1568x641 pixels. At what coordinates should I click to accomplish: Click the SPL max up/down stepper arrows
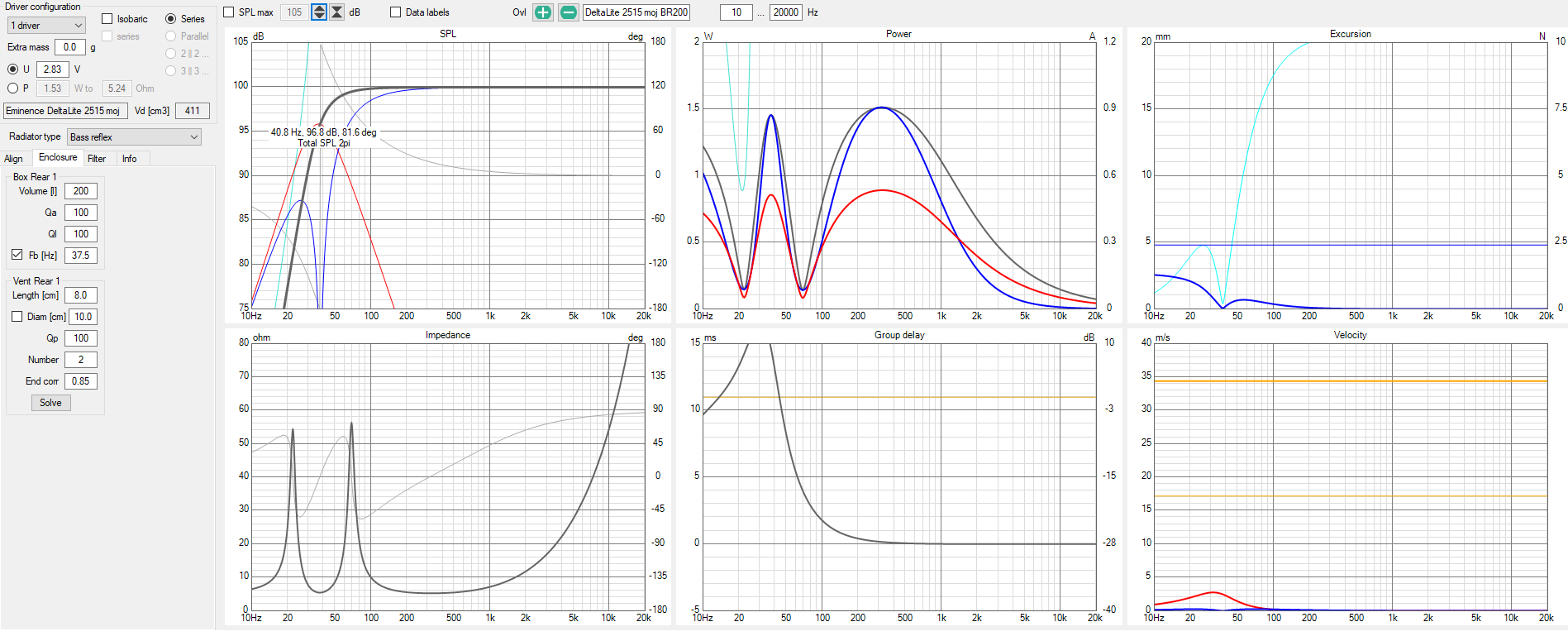click(x=319, y=12)
